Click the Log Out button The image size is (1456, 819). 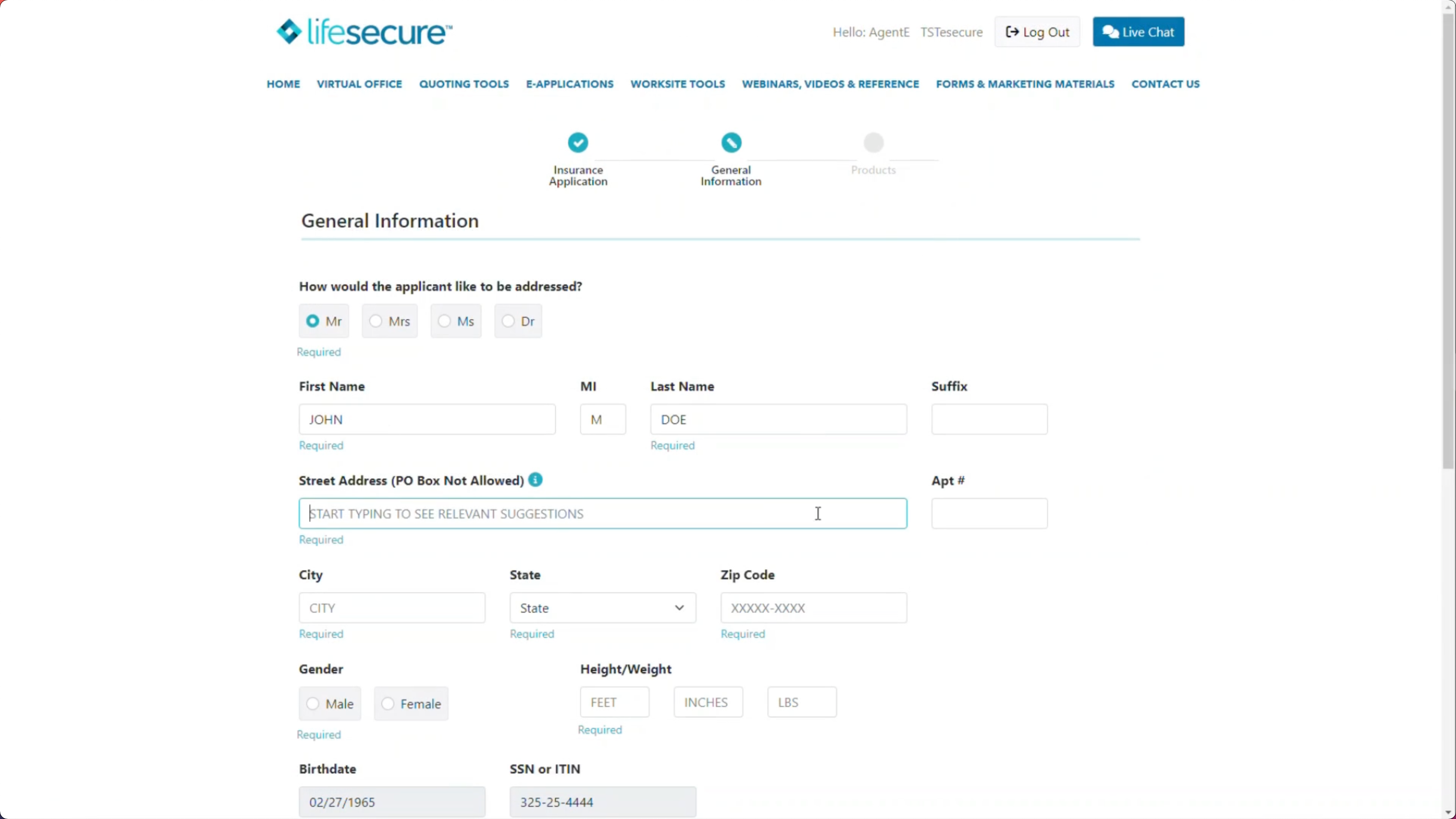pyautogui.click(x=1037, y=31)
